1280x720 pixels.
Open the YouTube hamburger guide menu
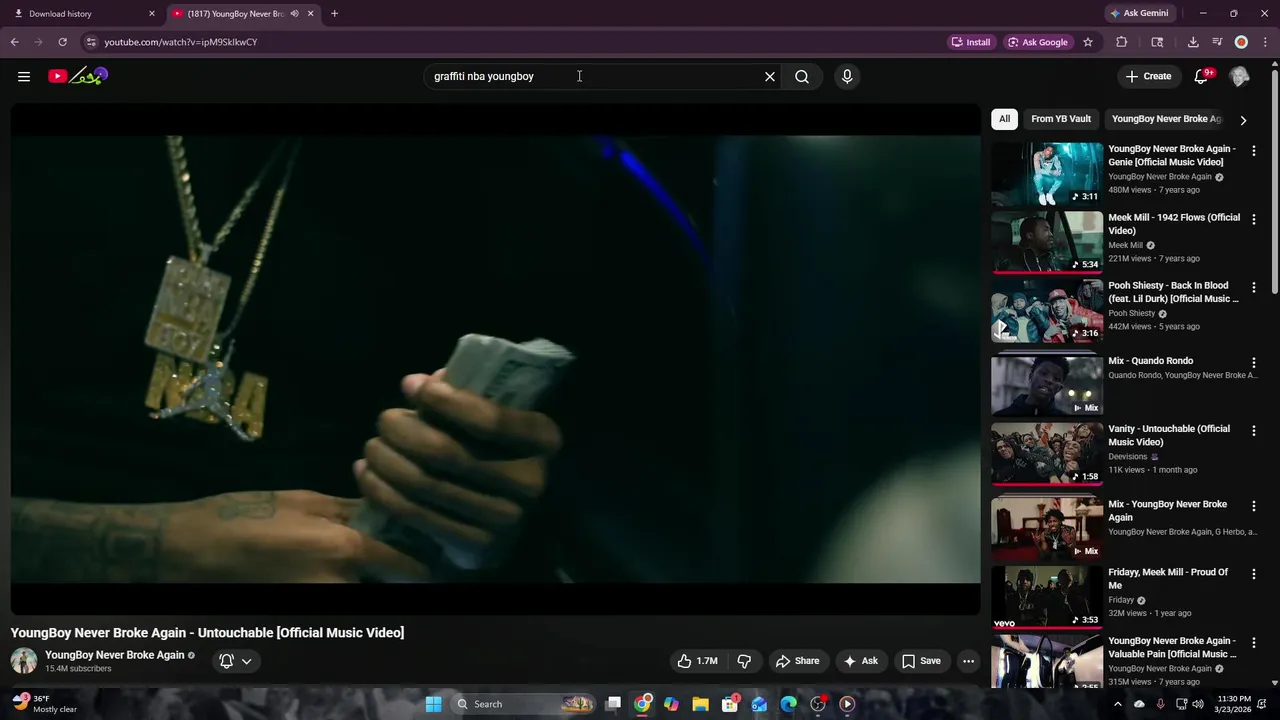point(24,76)
